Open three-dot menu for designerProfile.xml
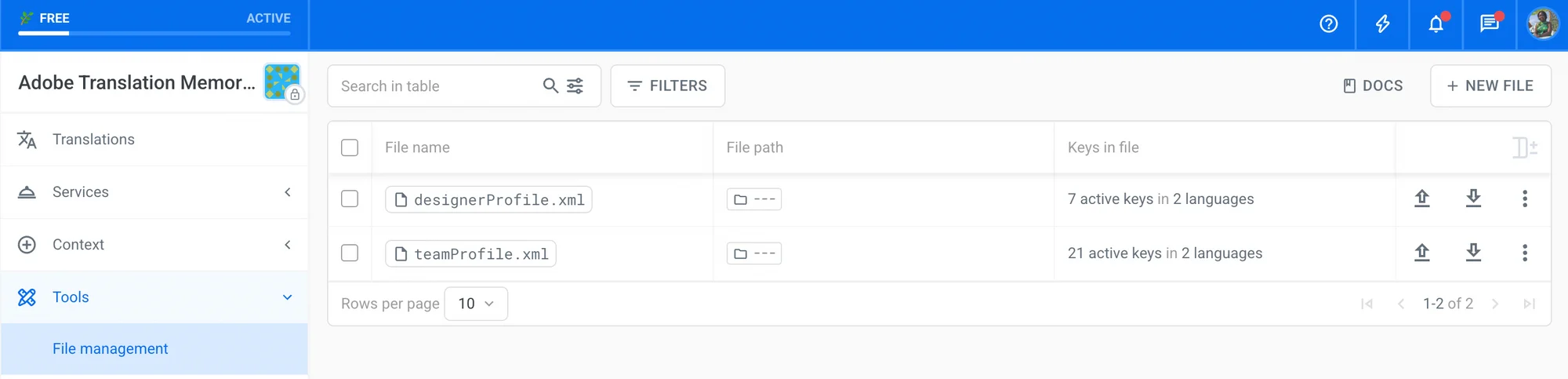The height and width of the screenshot is (379, 1568). click(x=1525, y=199)
